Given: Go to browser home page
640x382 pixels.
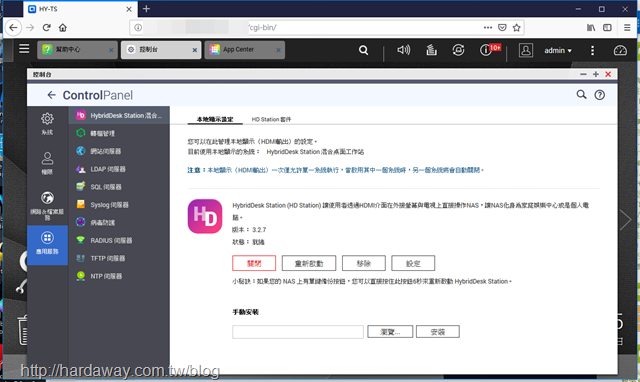Looking at the screenshot, I should coord(62,28).
